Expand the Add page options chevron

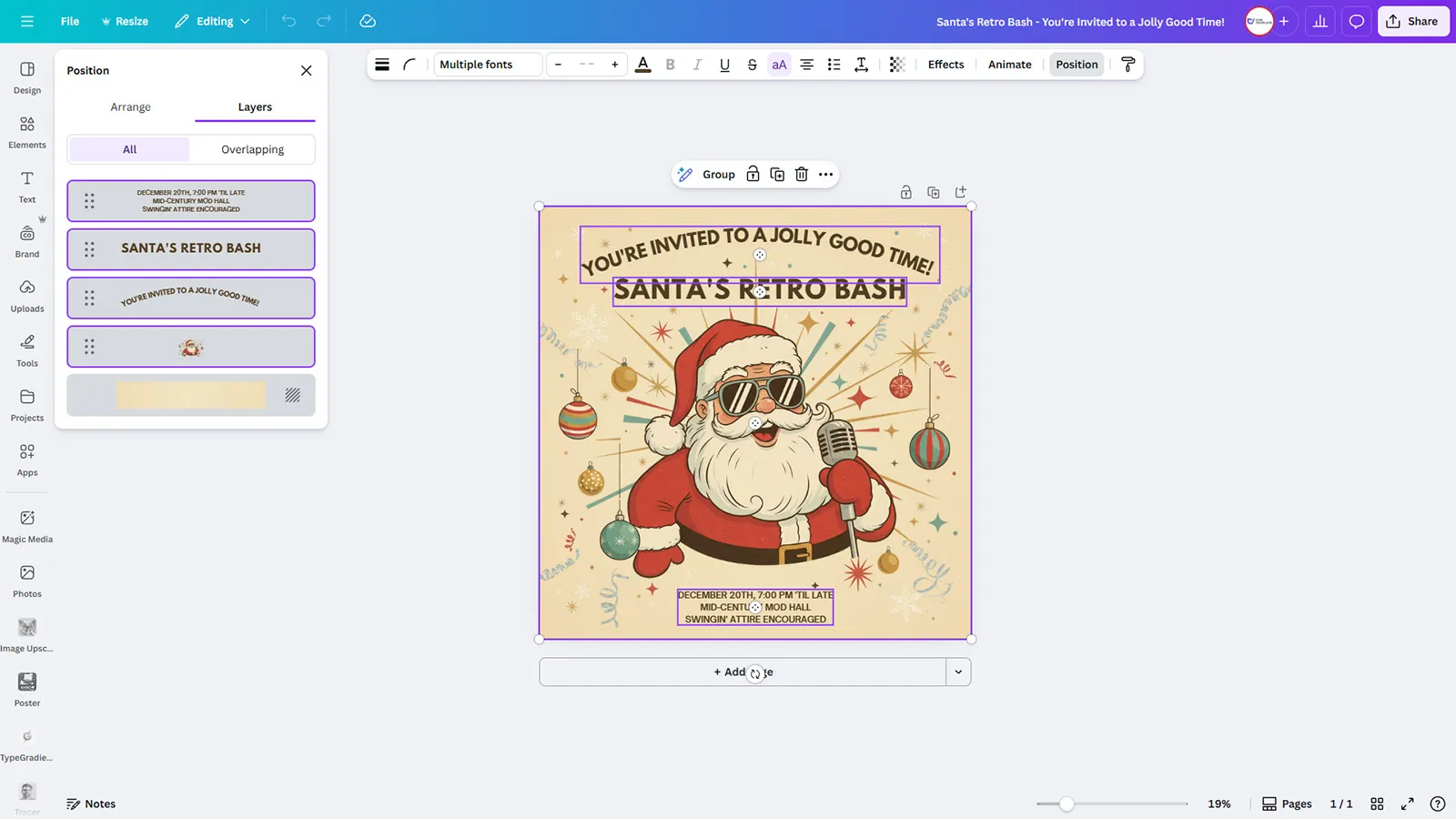click(958, 672)
